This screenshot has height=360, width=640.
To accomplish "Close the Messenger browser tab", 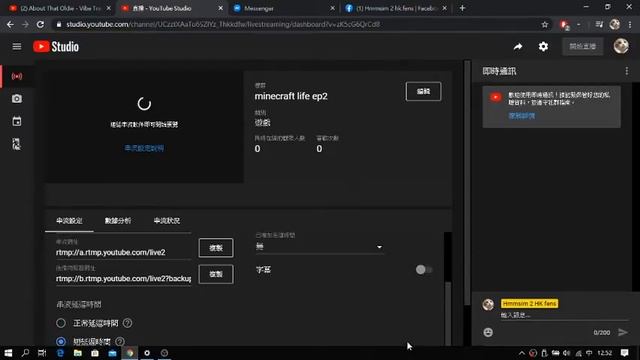I will point(332,8).
